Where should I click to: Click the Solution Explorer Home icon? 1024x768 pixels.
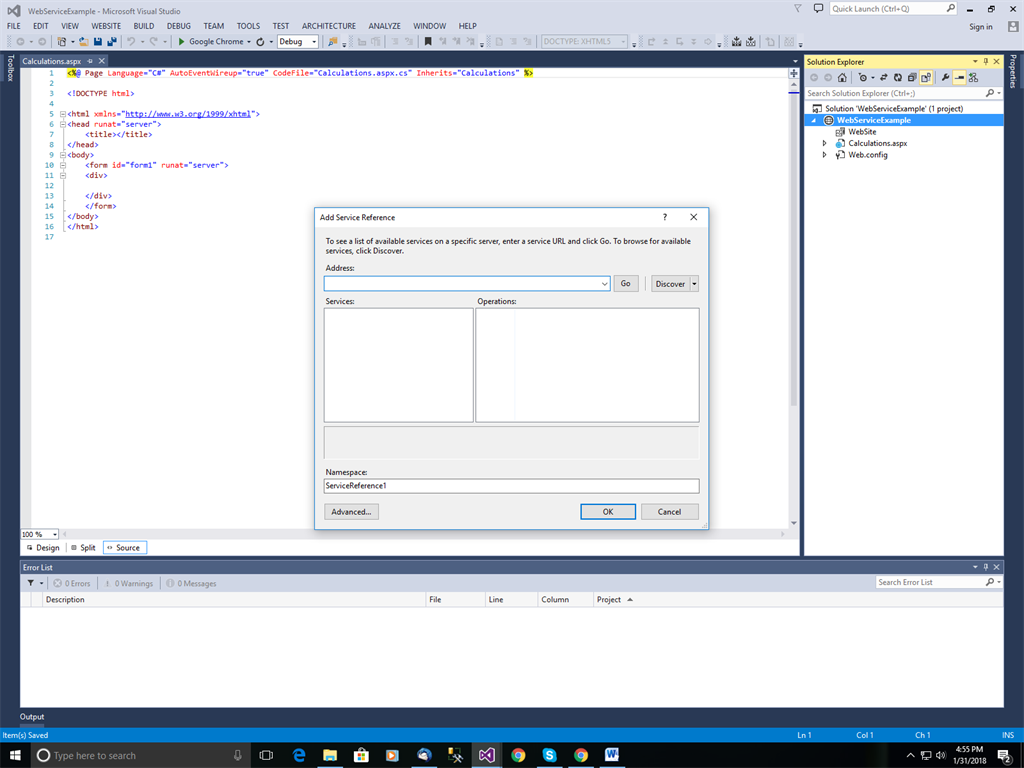[842, 78]
